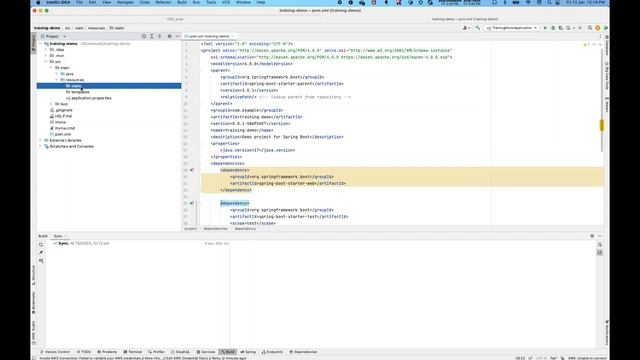Image resolution: width=640 pixels, height=360 pixels.
Task: Toggle the Notifications right stripe button
Action: pos(607,333)
